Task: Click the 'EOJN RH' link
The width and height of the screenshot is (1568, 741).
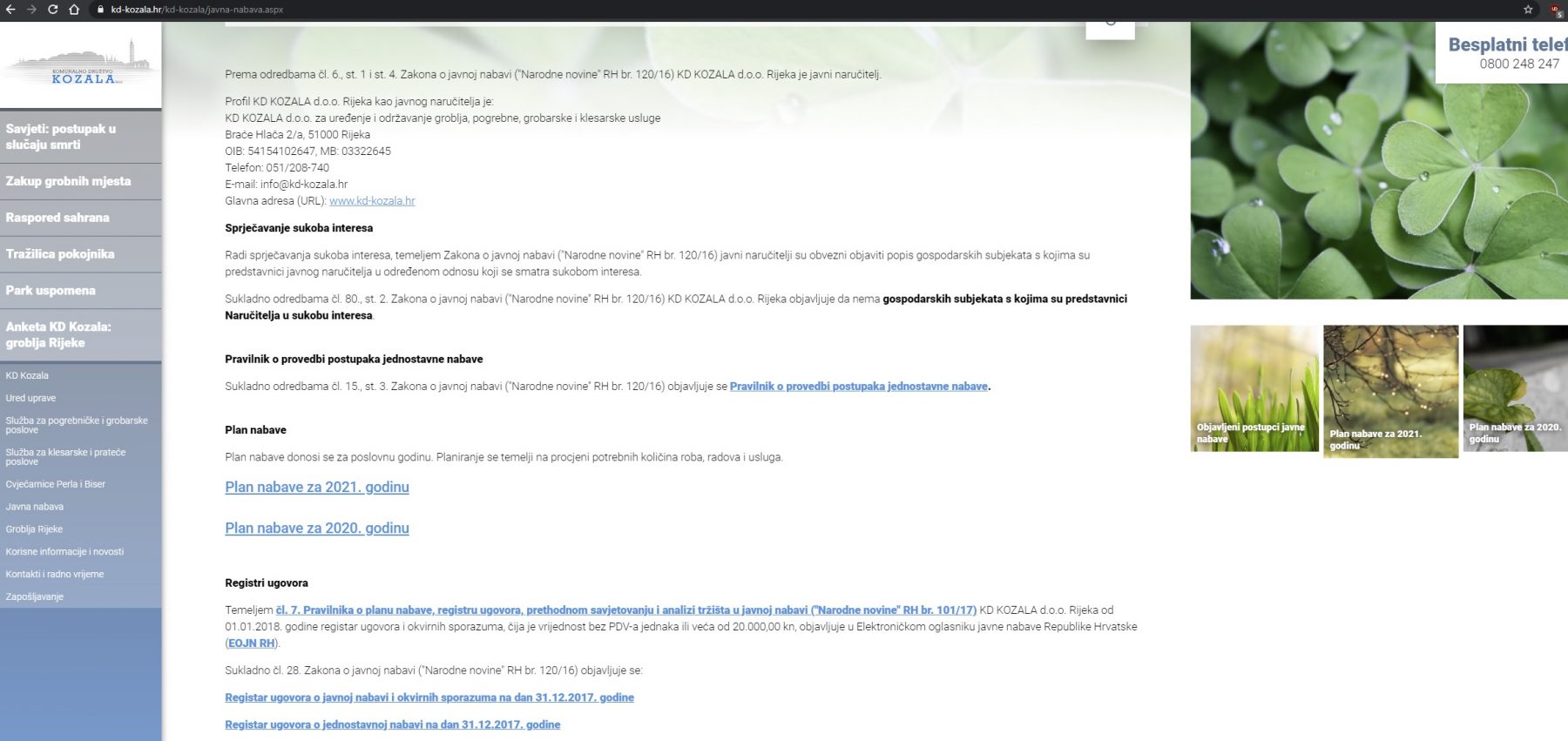Action: tap(252, 643)
